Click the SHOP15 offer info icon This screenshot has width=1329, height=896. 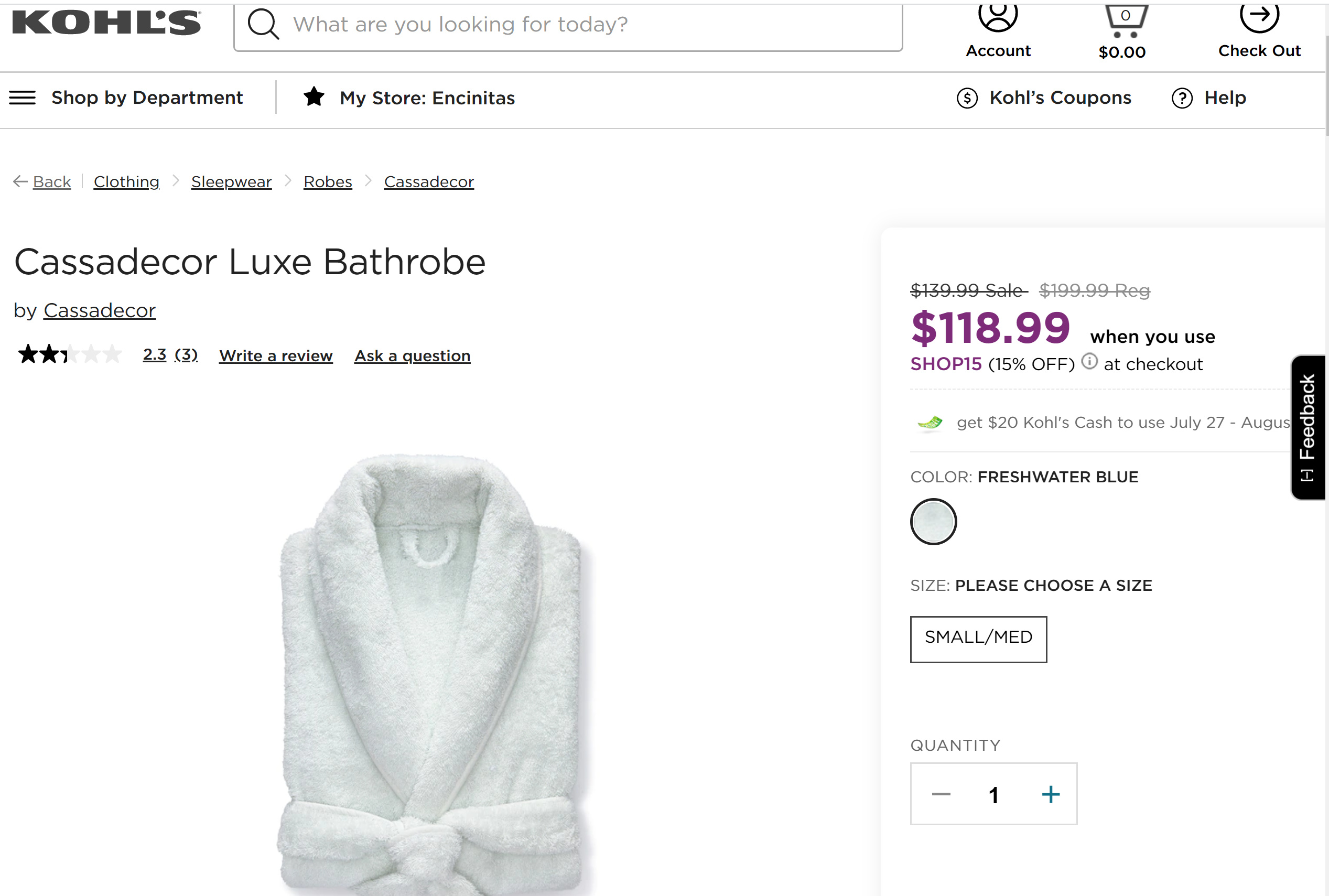click(x=1089, y=361)
